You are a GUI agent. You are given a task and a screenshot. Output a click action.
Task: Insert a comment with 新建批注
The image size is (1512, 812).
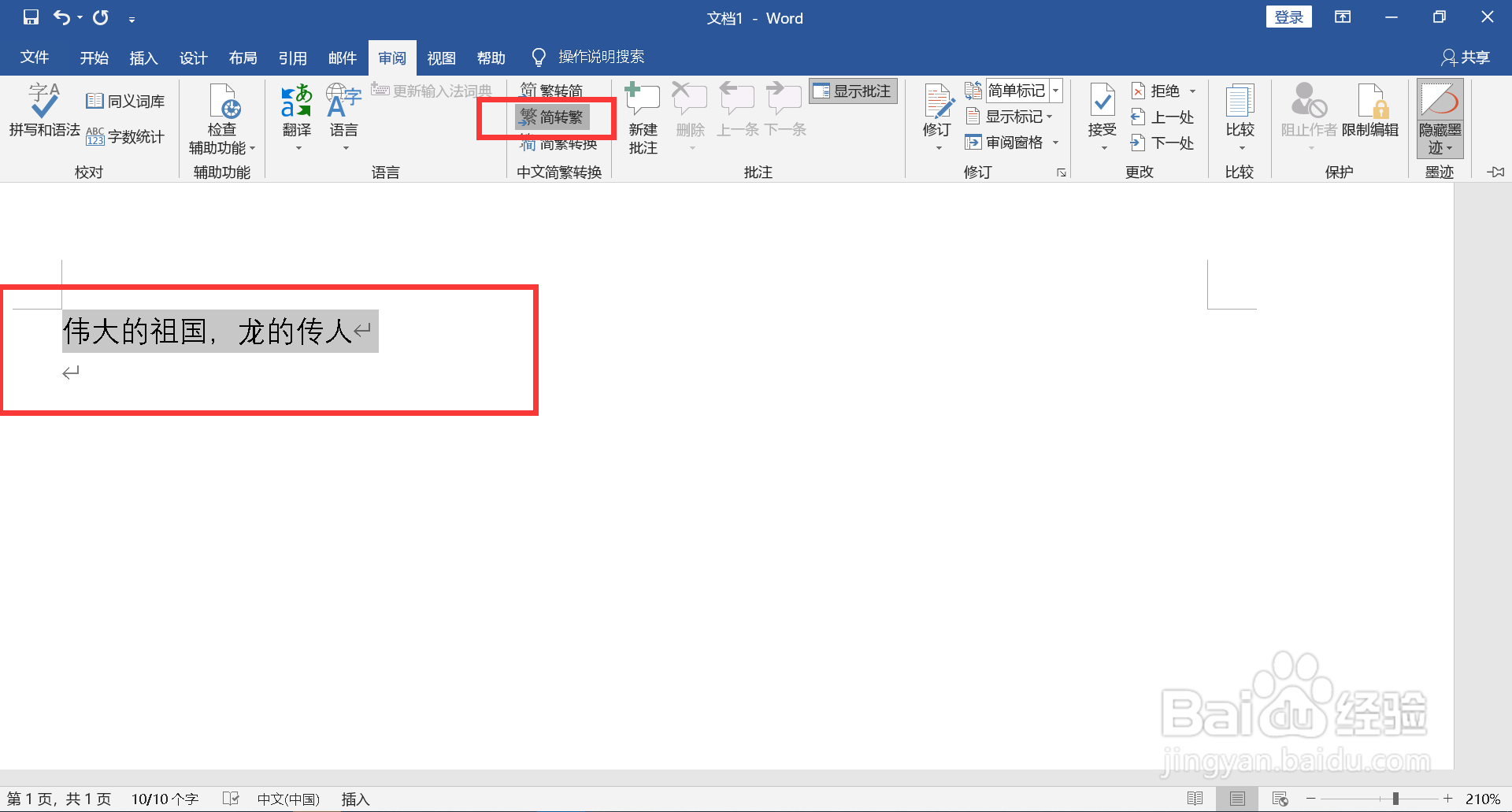pos(643,118)
